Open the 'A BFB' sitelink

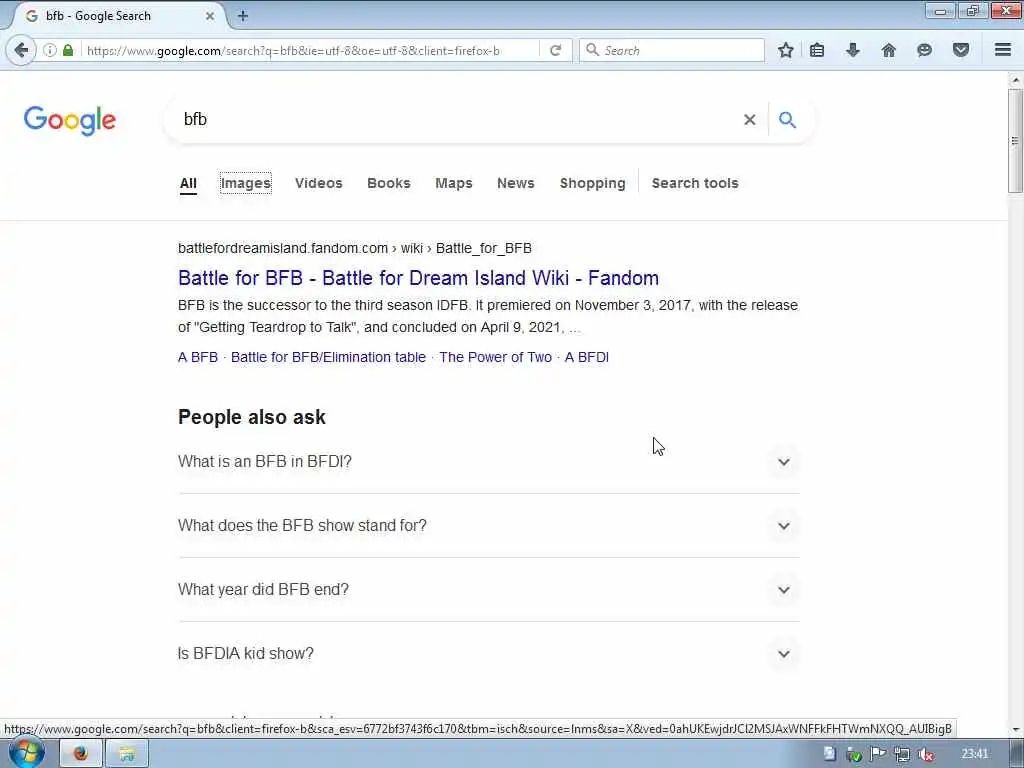coord(198,357)
